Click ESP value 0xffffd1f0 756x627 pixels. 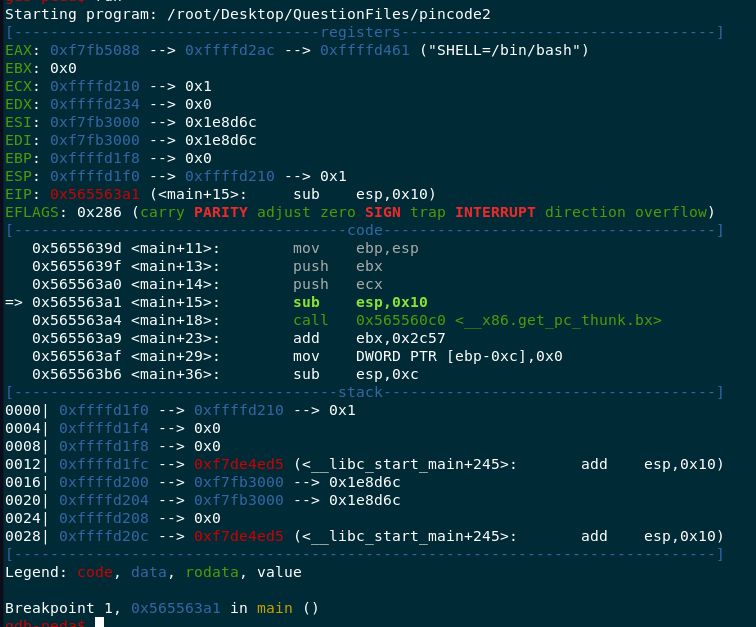point(95,177)
